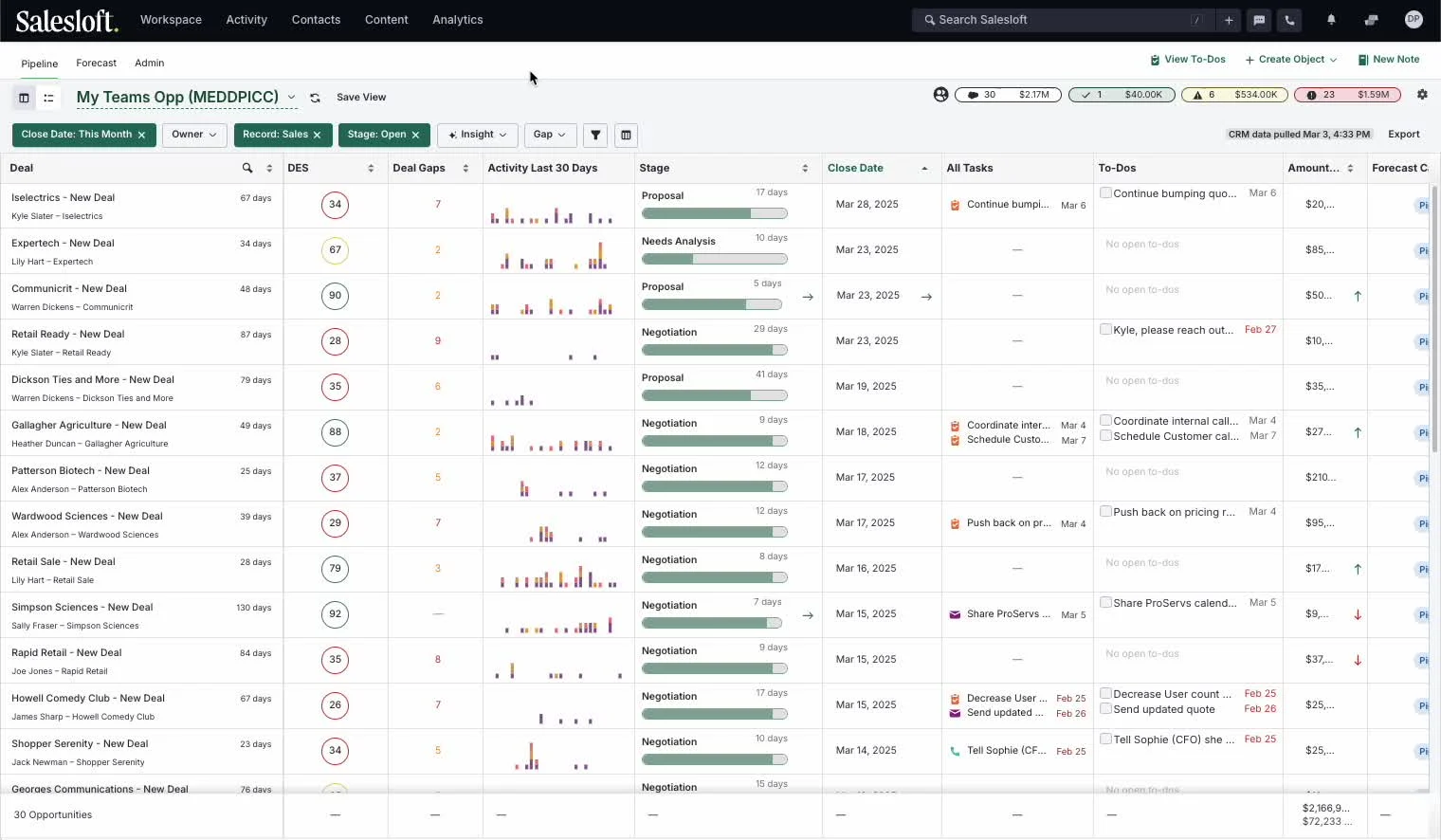1441x840 pixels.
Task: Click Expertech Needs Analysis progress bar
Action: click(715, 259)
